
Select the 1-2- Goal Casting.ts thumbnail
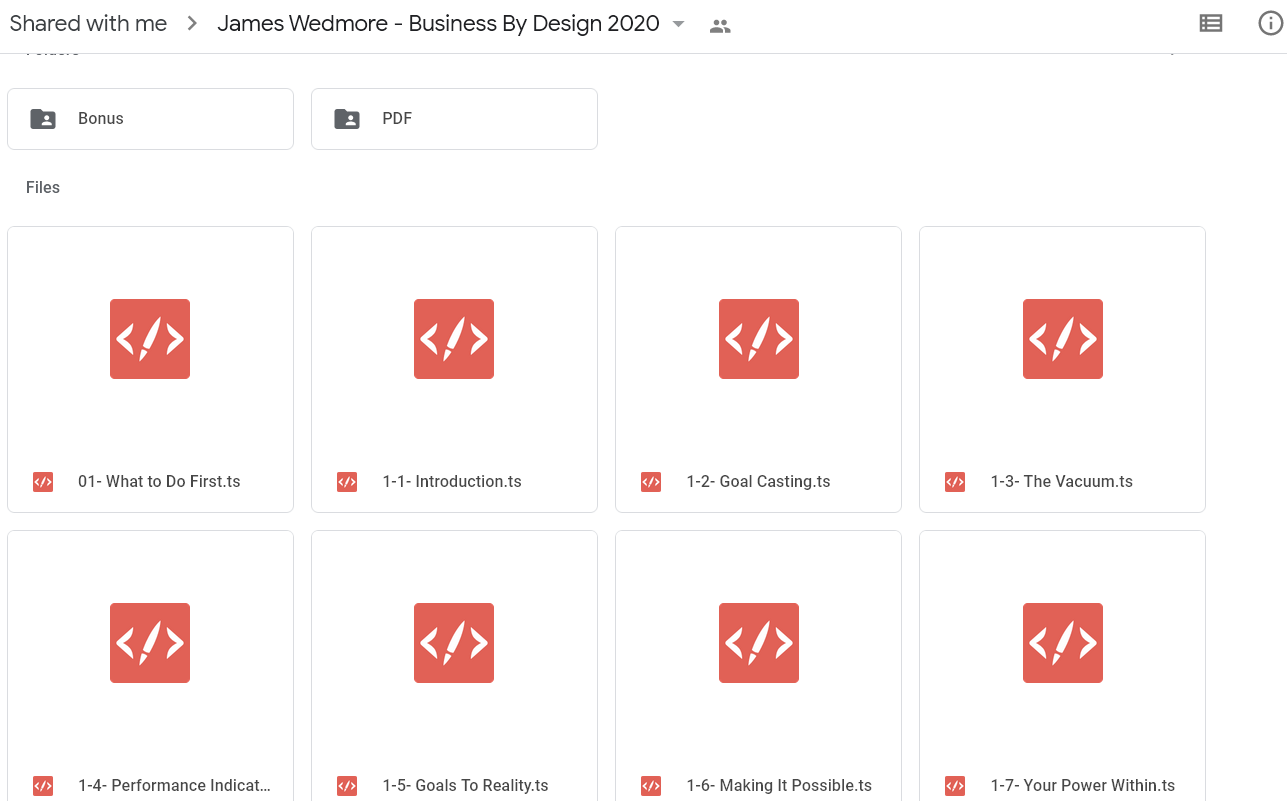758,339
